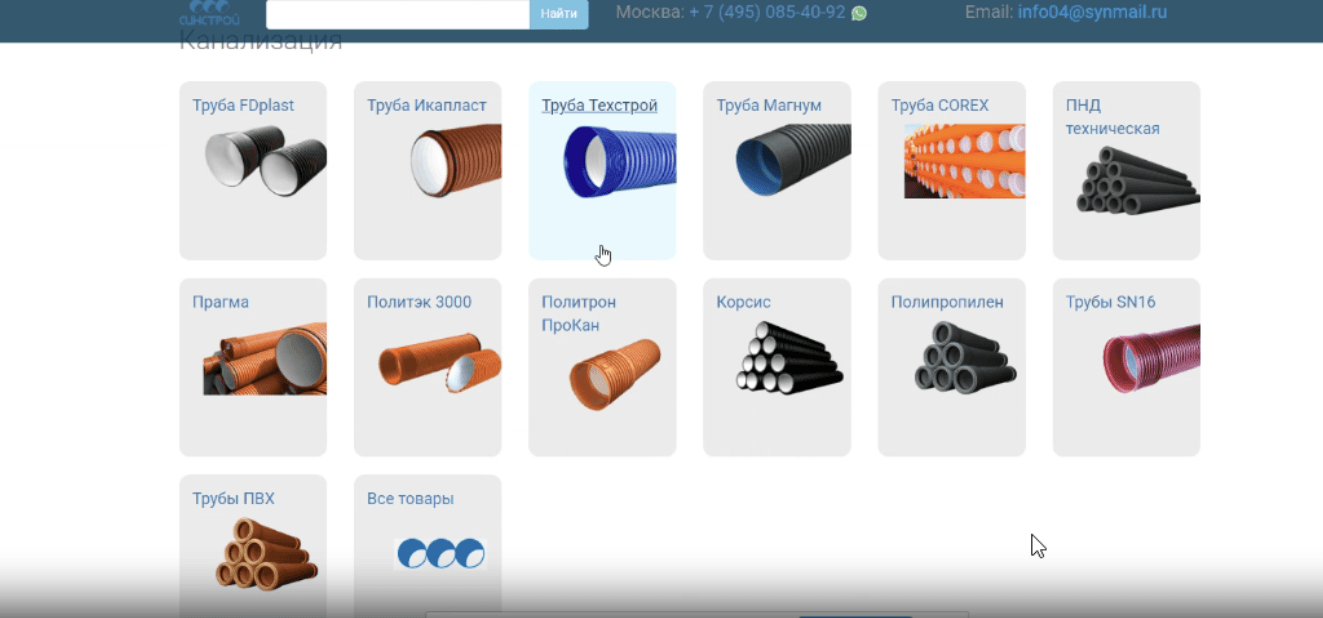Open the Политрон ПроКан link

[x=579, y=314]
